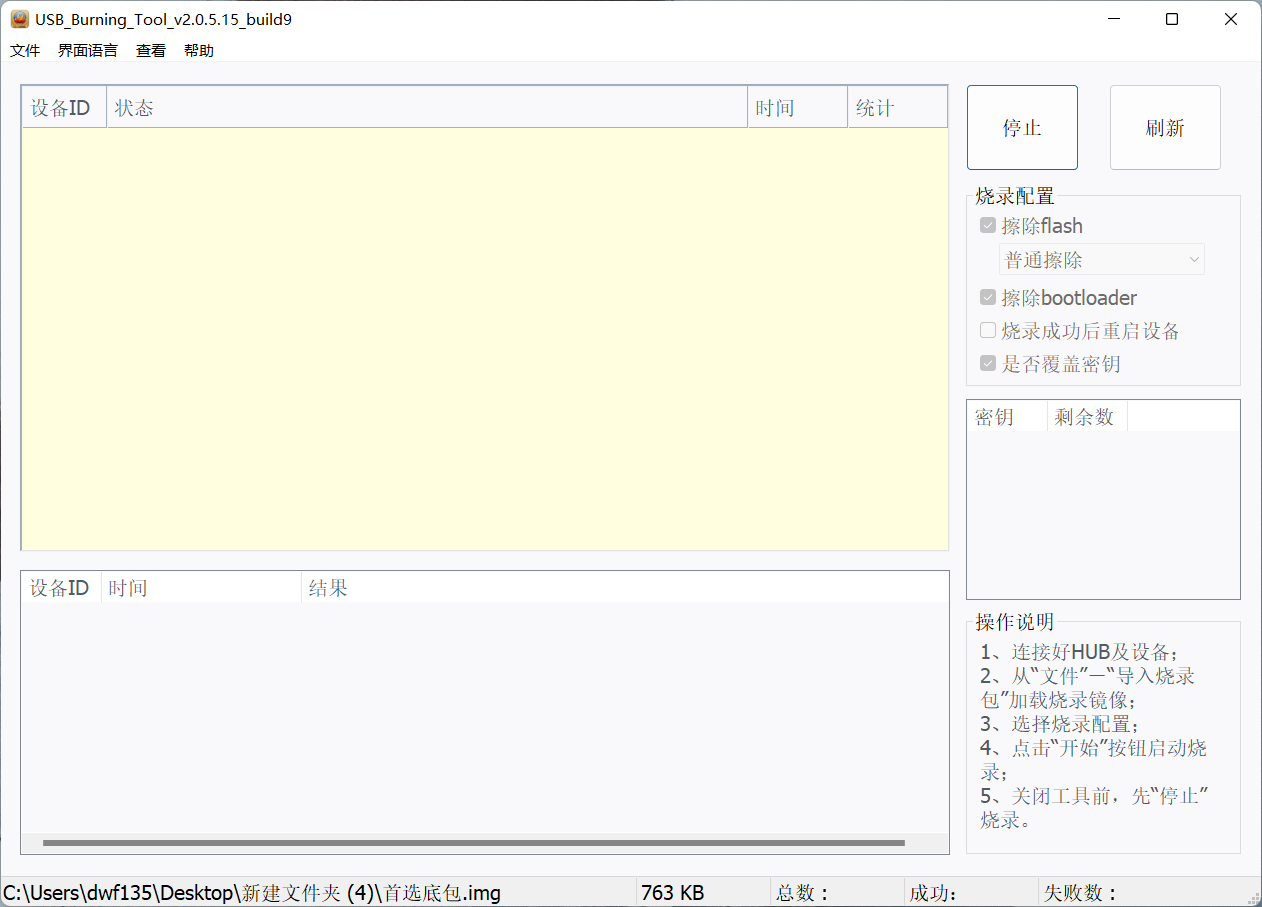Click the 时间 column header in upper table
Screen dimensions: 1262x907
[x=797, y=108]
